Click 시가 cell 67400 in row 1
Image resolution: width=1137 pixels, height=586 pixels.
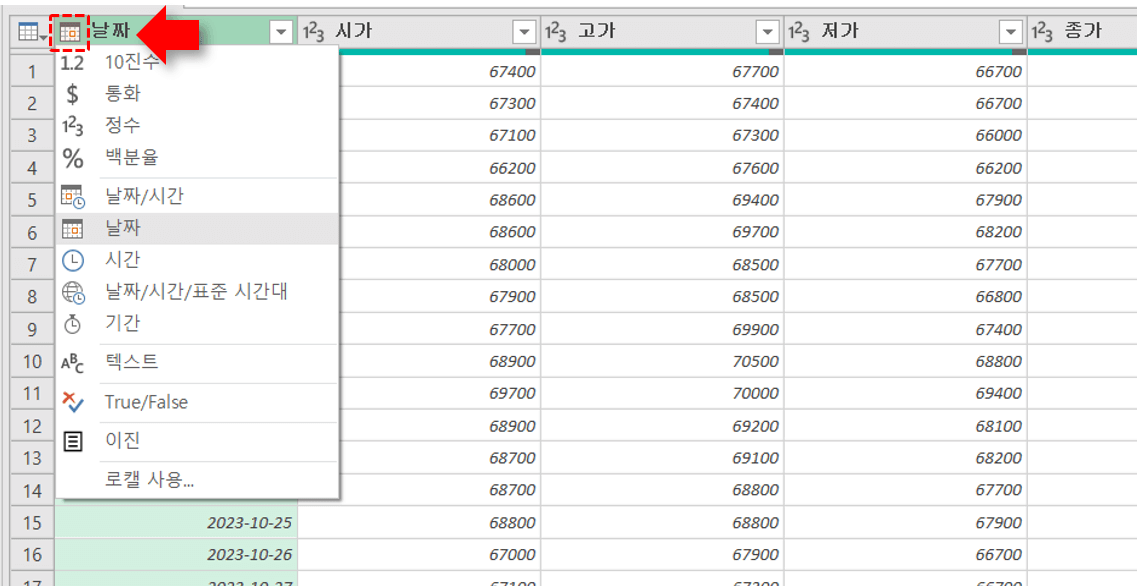pos(419,71)
